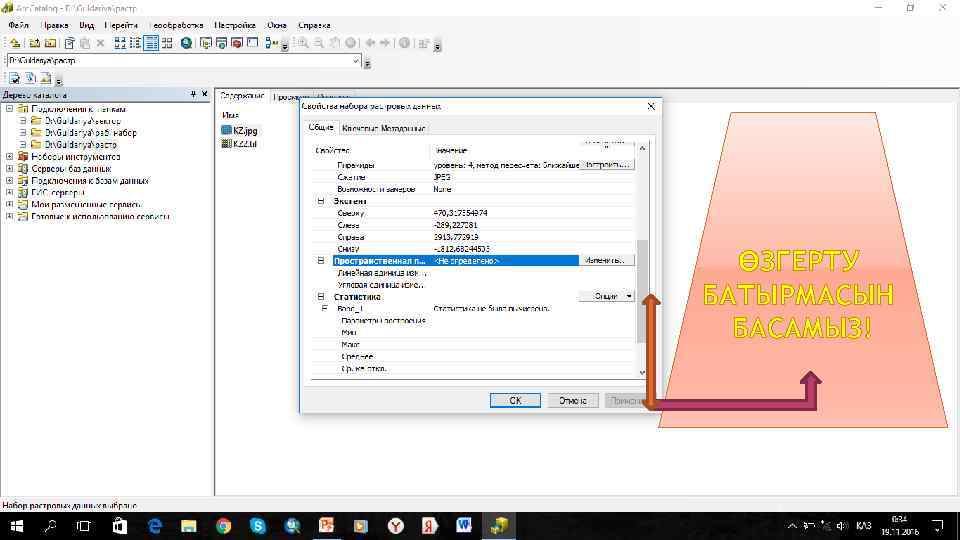Collapse the Экстент property group
The height and width of the screenshot is (540, 960).
click(x=320, y=201)
